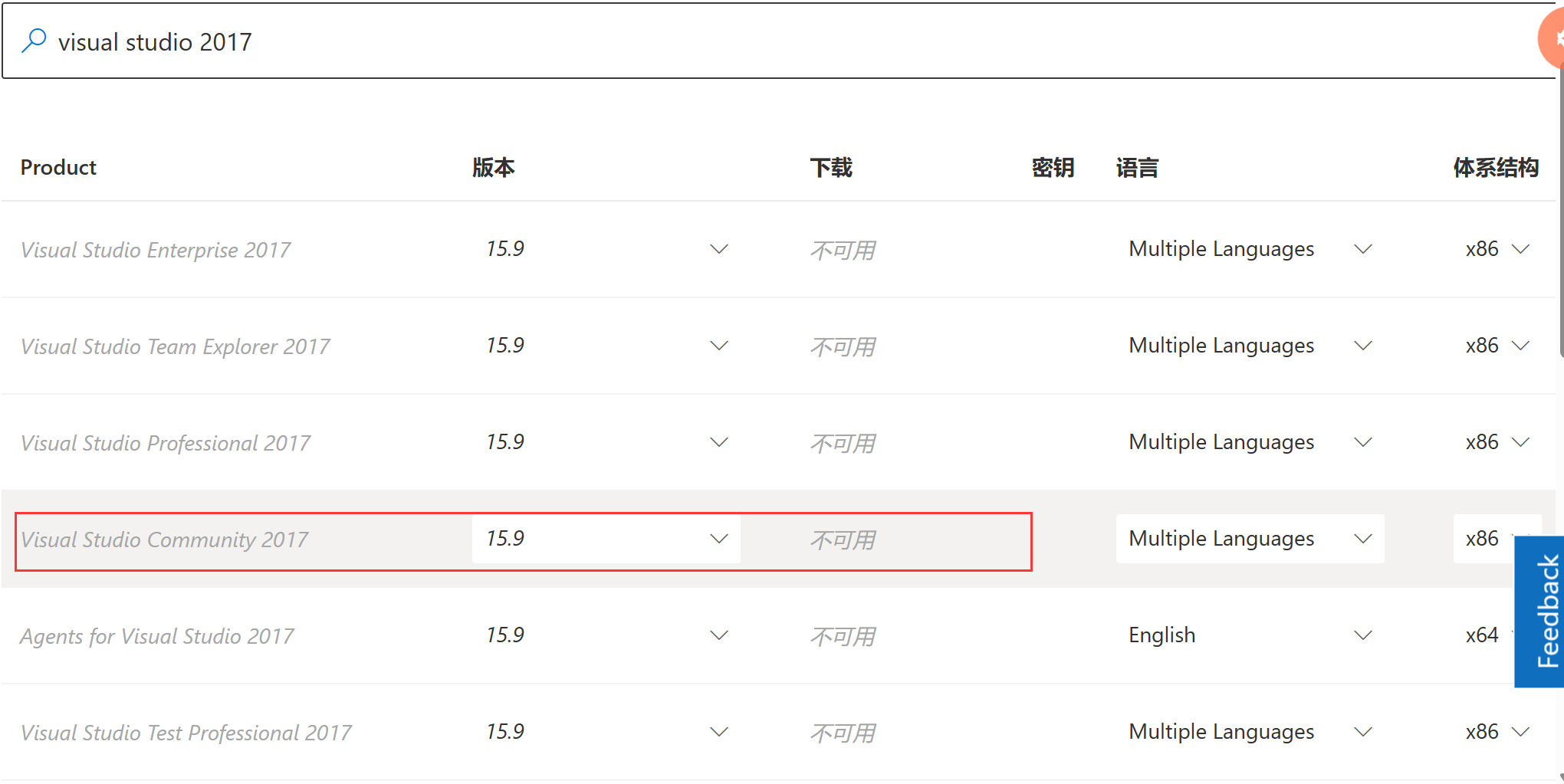This screenshot has height=784, width=1564.
Task: Click the 体系结构 column header
Action: [x=1496, y=167]
